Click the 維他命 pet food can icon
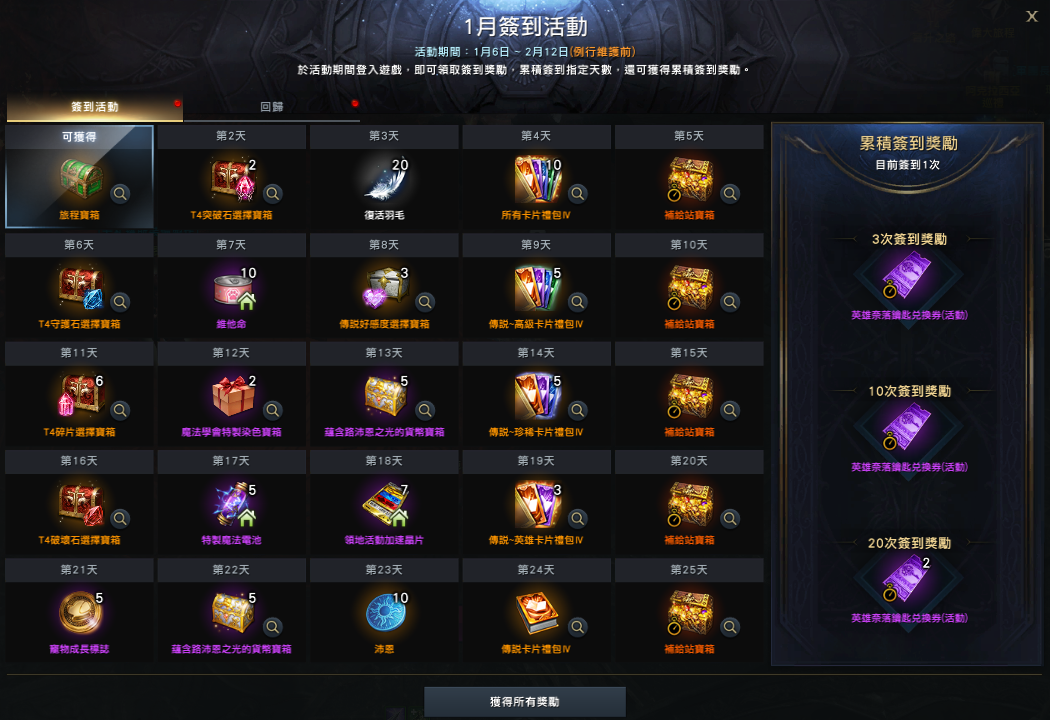 232,289
